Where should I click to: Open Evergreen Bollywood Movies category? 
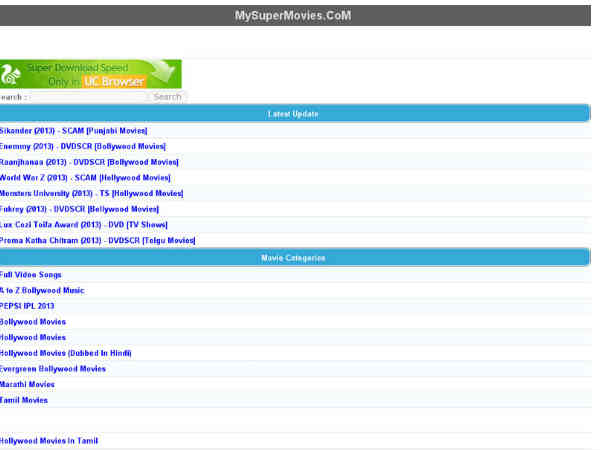[53, 369]
